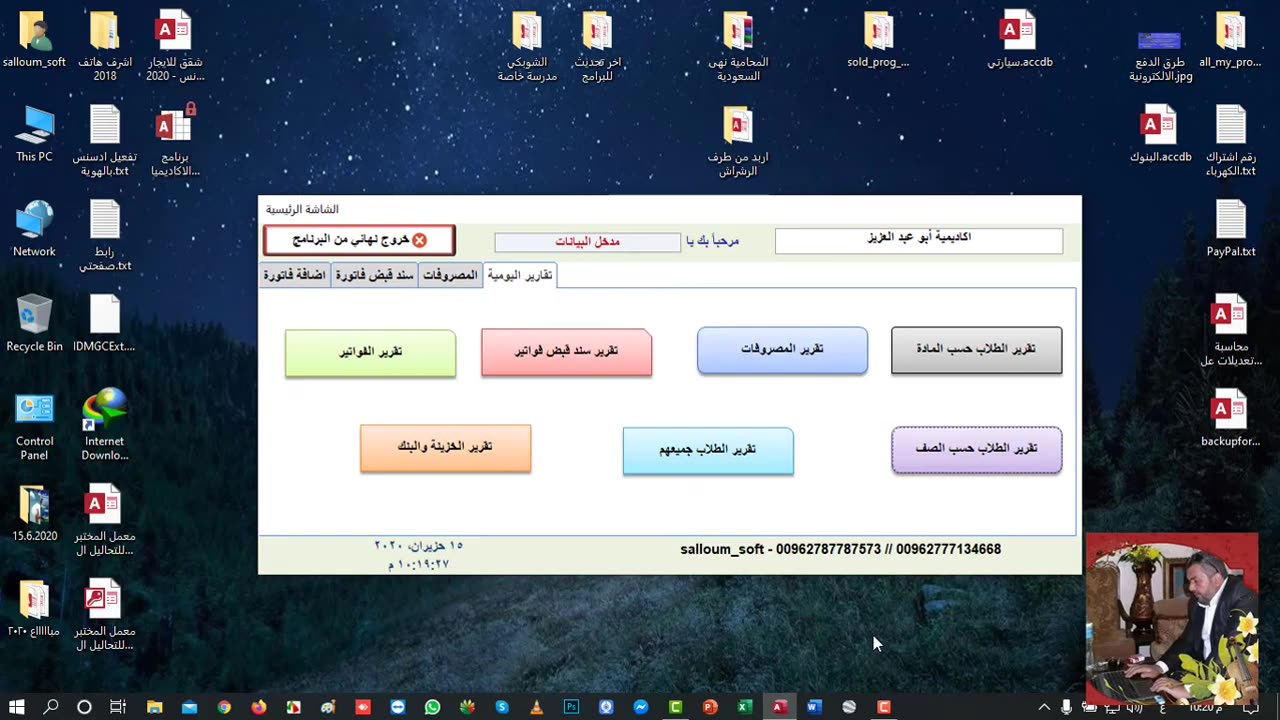Launch Firefox from the taskbar

point(259,707)
